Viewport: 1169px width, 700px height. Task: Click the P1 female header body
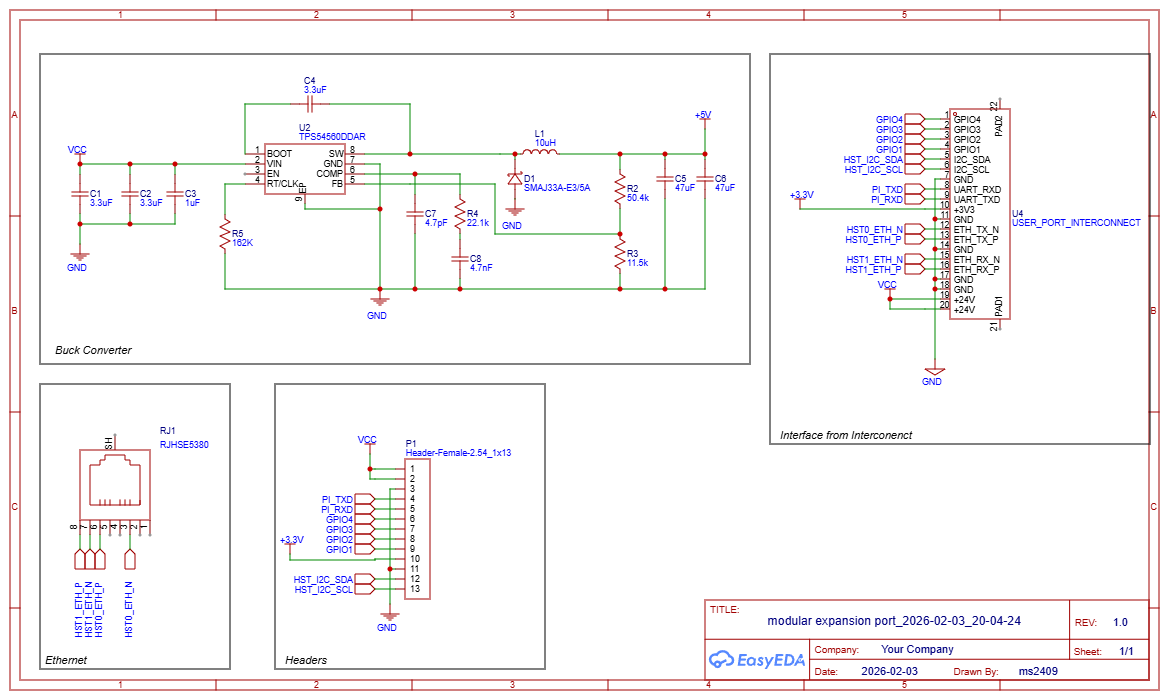[418, 529]
